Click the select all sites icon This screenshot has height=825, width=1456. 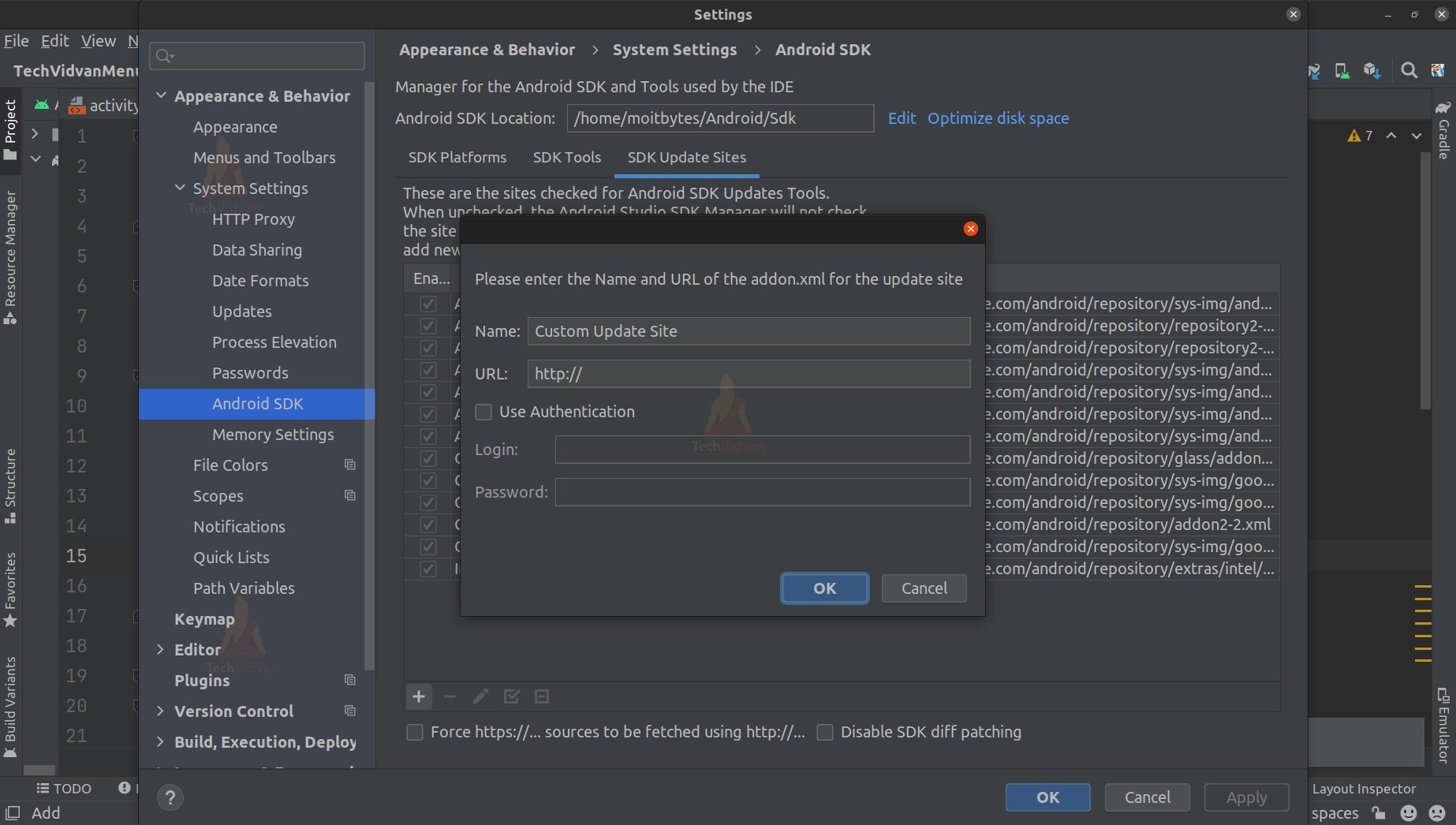511,696
